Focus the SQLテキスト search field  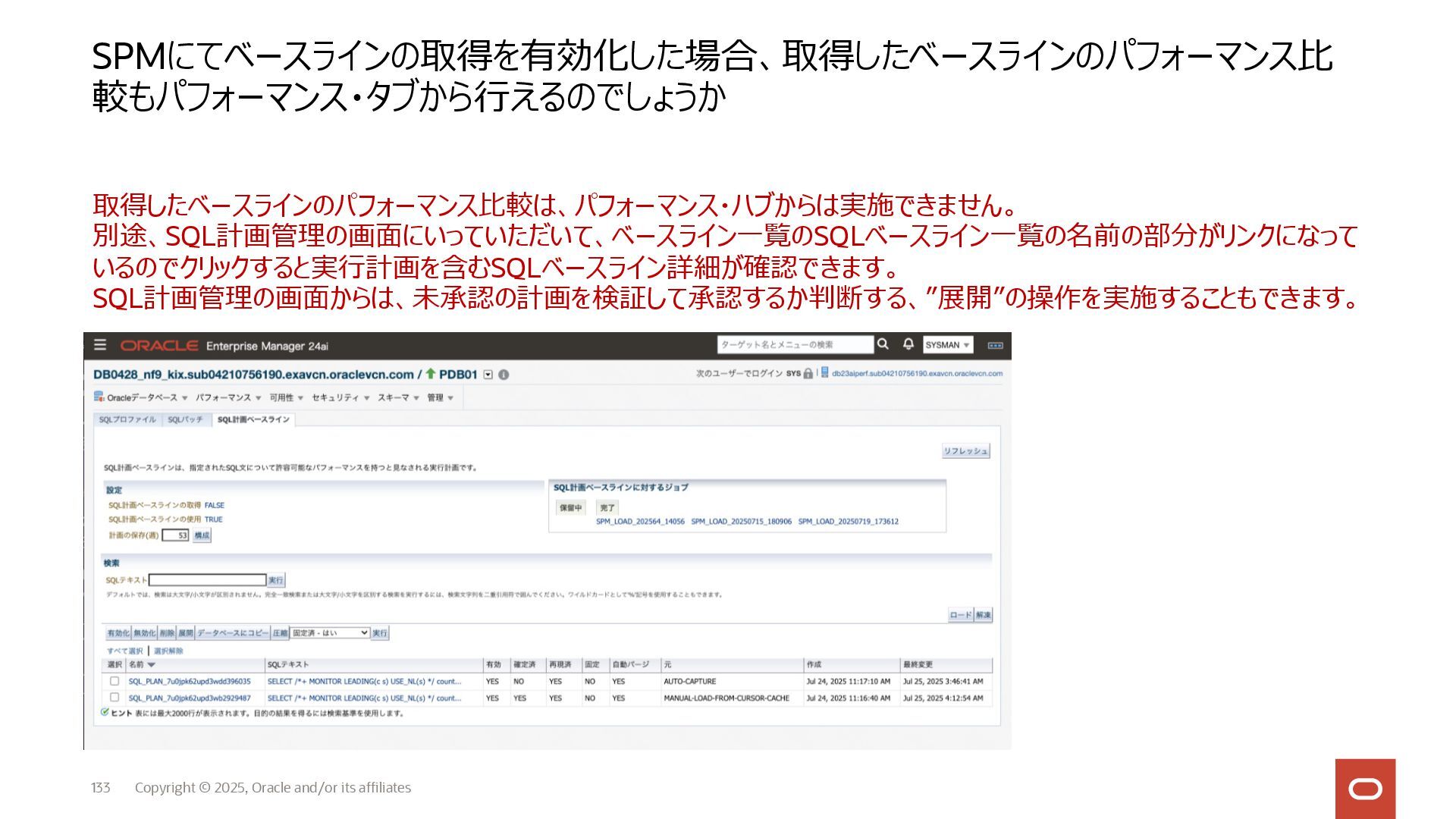coord(208,580)
